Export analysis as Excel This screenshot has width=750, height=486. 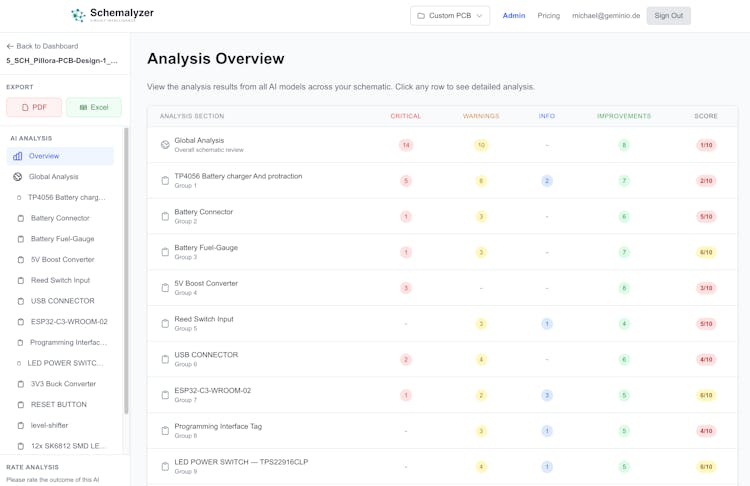pos(94,107)
